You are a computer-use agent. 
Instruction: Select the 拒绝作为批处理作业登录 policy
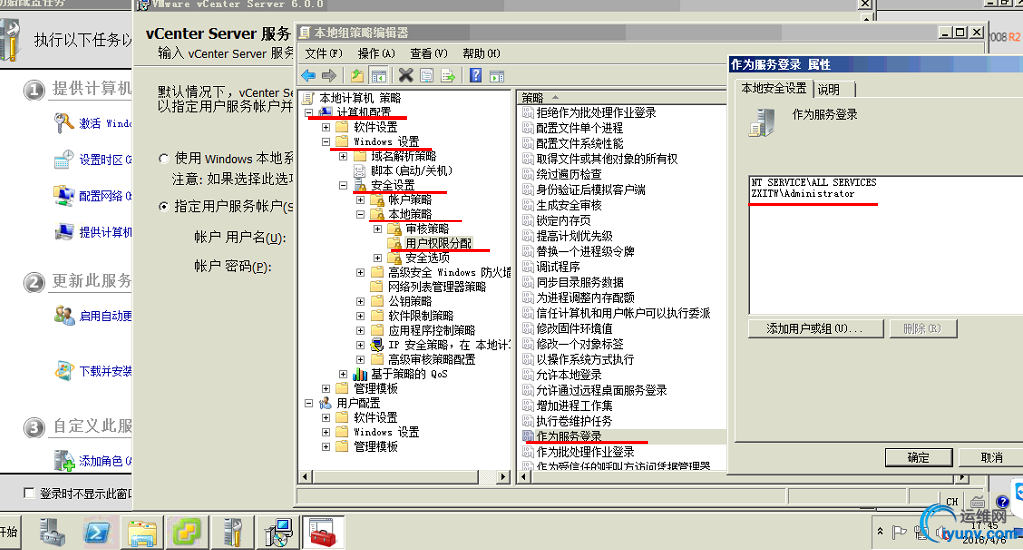pos(596,113)
